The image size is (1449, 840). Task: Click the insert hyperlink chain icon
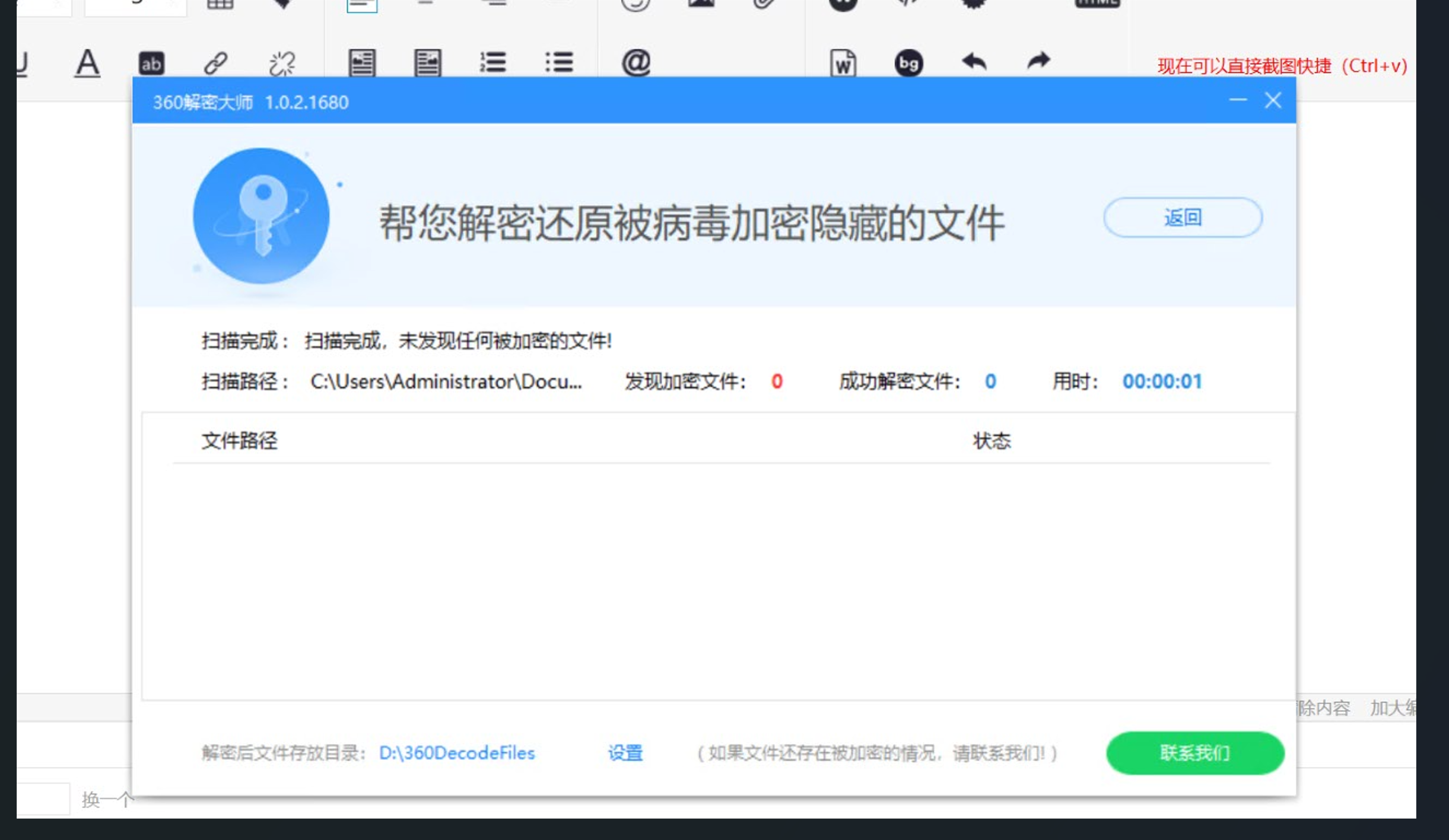[216, 63]
